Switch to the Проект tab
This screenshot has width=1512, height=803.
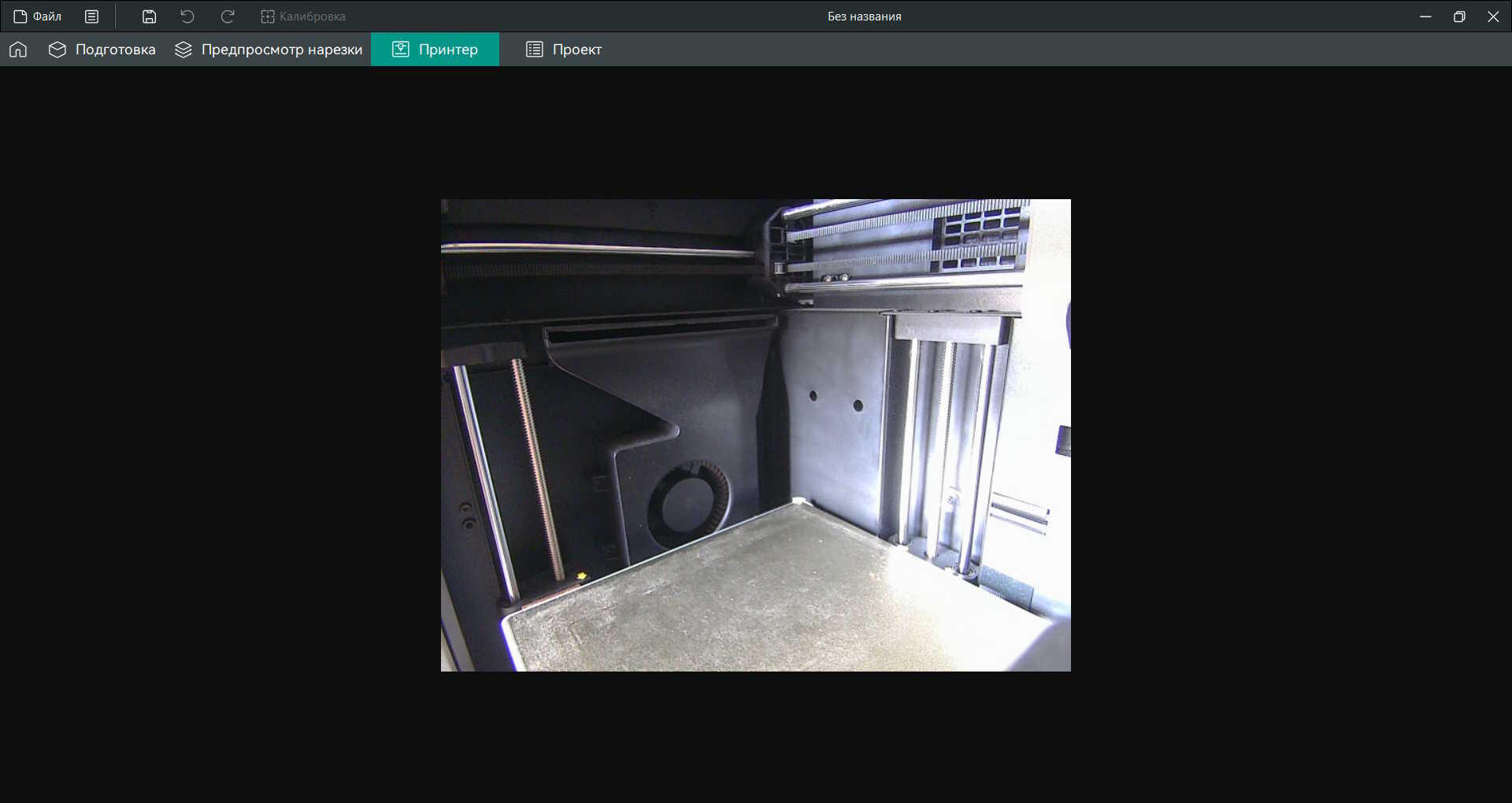tap(564, 50)
